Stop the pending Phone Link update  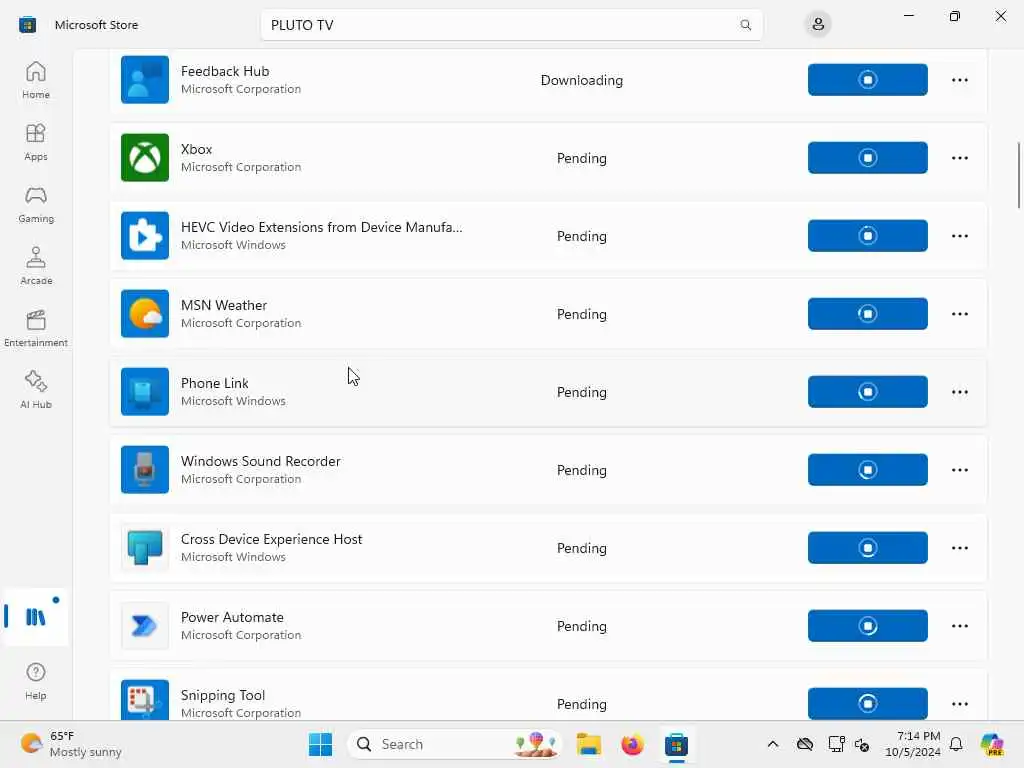click(867, 392)
